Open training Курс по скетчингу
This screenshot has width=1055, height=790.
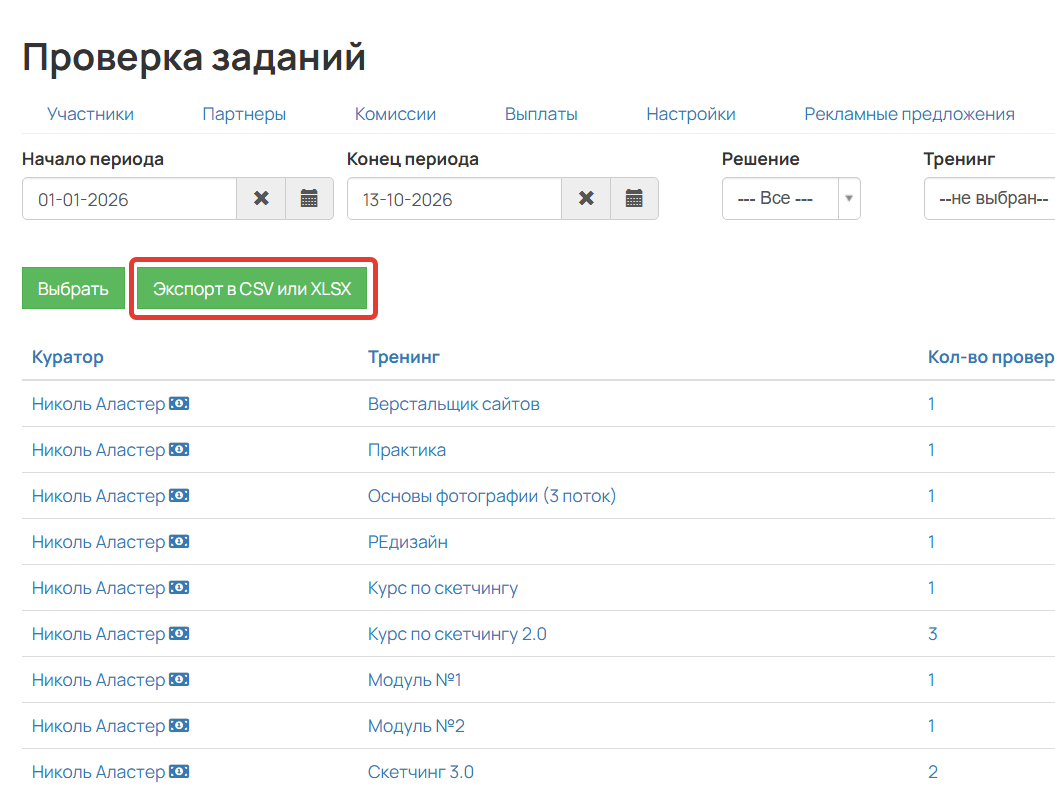click(x=443, y=588)
